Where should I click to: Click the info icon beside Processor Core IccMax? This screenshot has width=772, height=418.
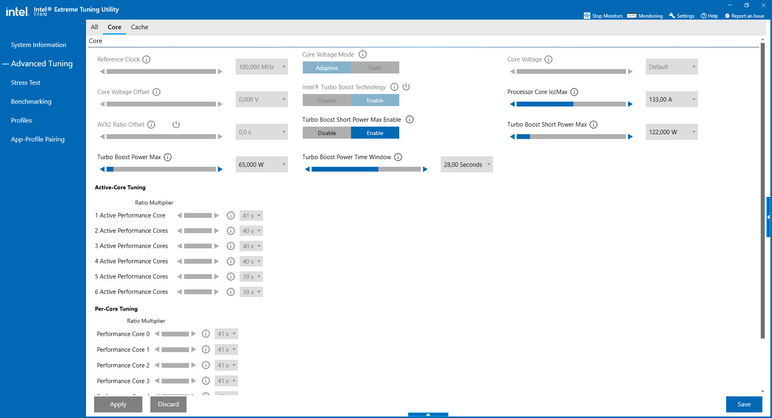[x=574, y=91]
